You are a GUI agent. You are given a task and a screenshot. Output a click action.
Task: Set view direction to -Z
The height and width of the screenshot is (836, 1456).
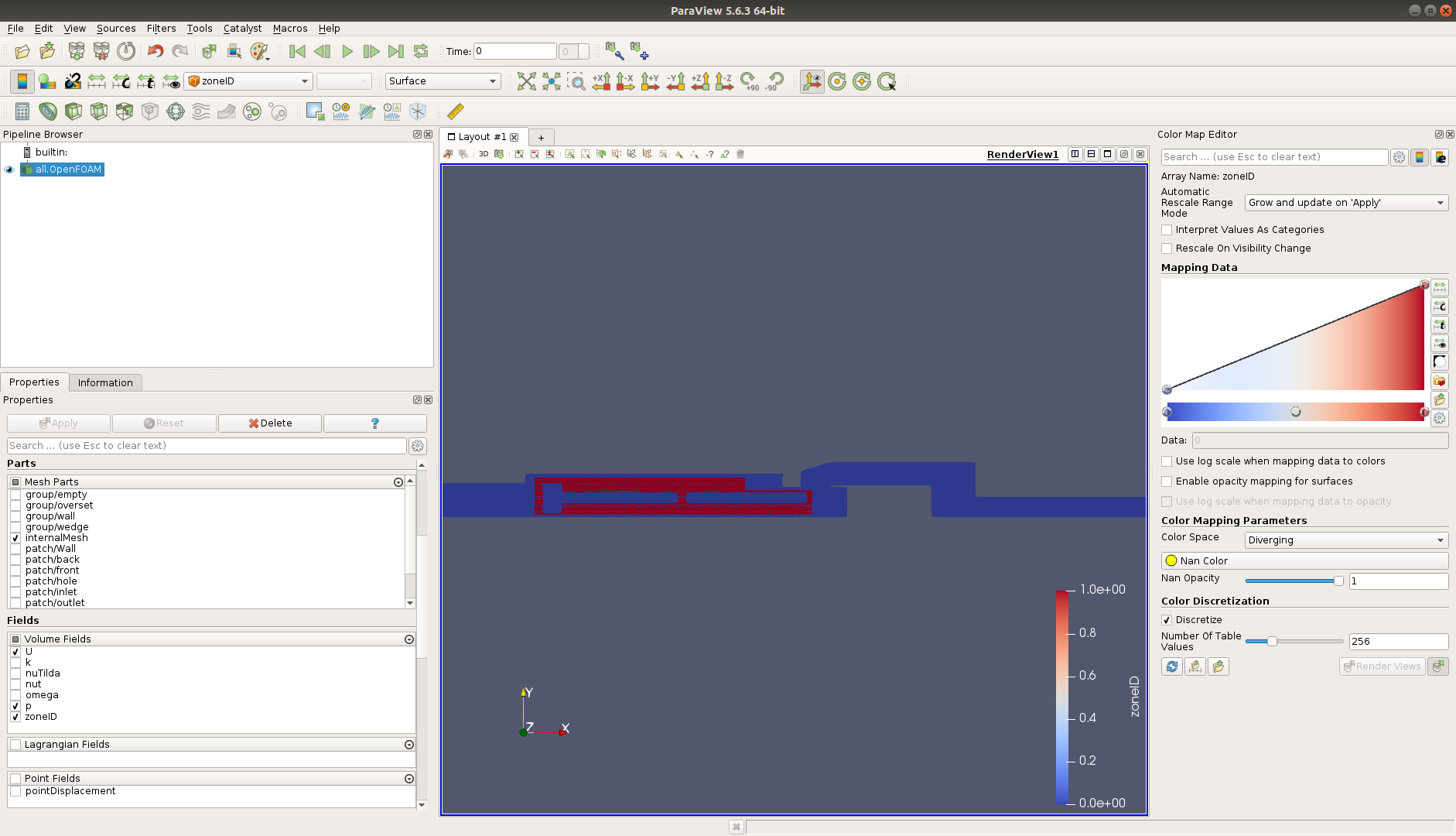click(x=725, y=81)
